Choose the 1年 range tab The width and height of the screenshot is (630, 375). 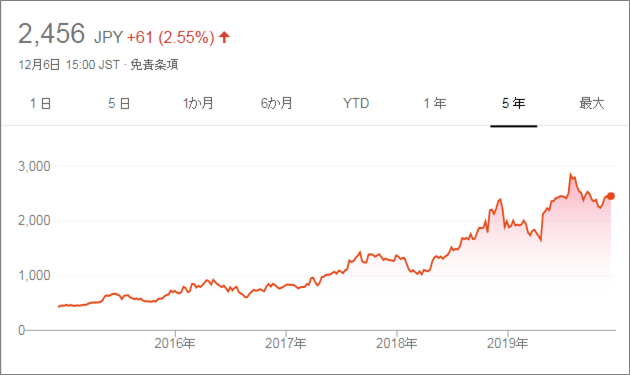tap(435, 104)
